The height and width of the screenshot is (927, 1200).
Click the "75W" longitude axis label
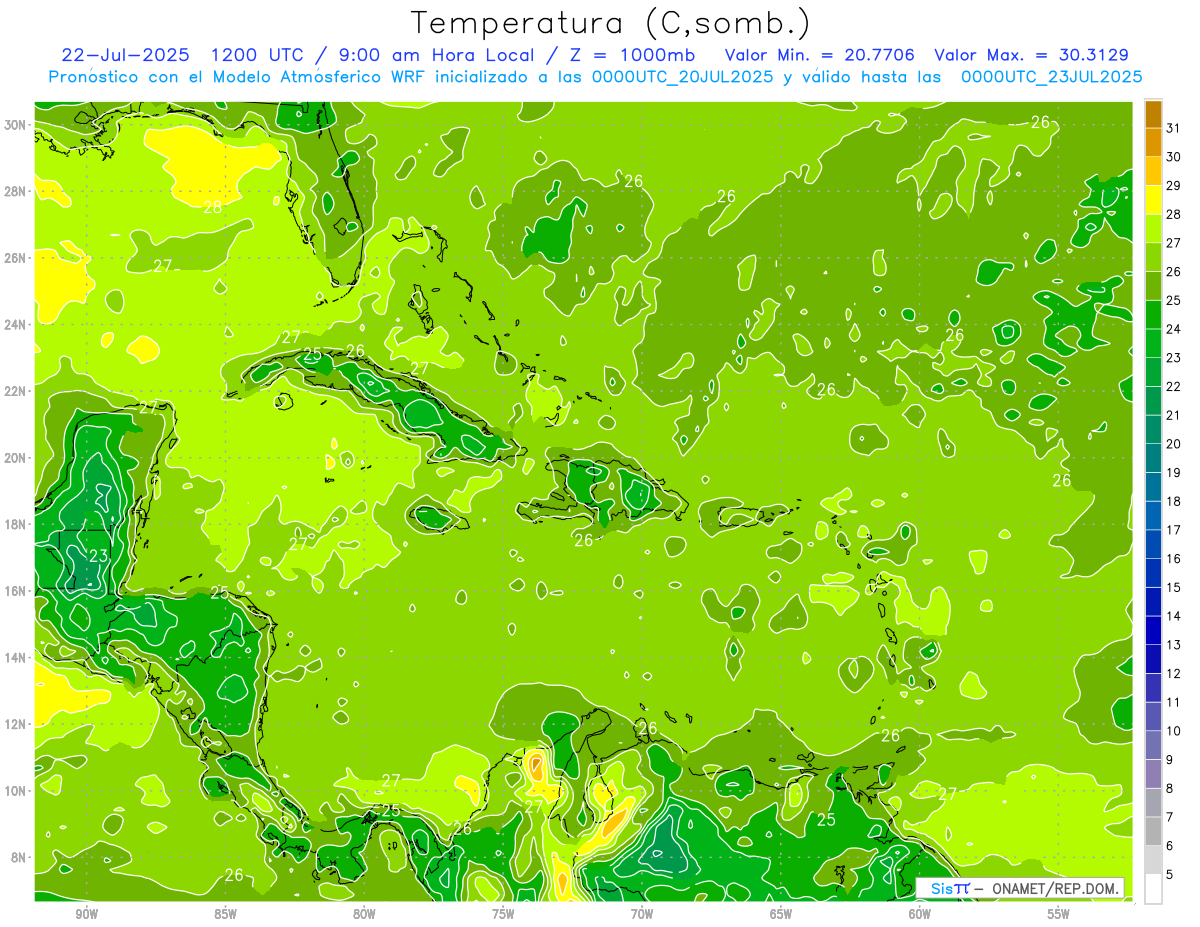[x=503, y=915]
